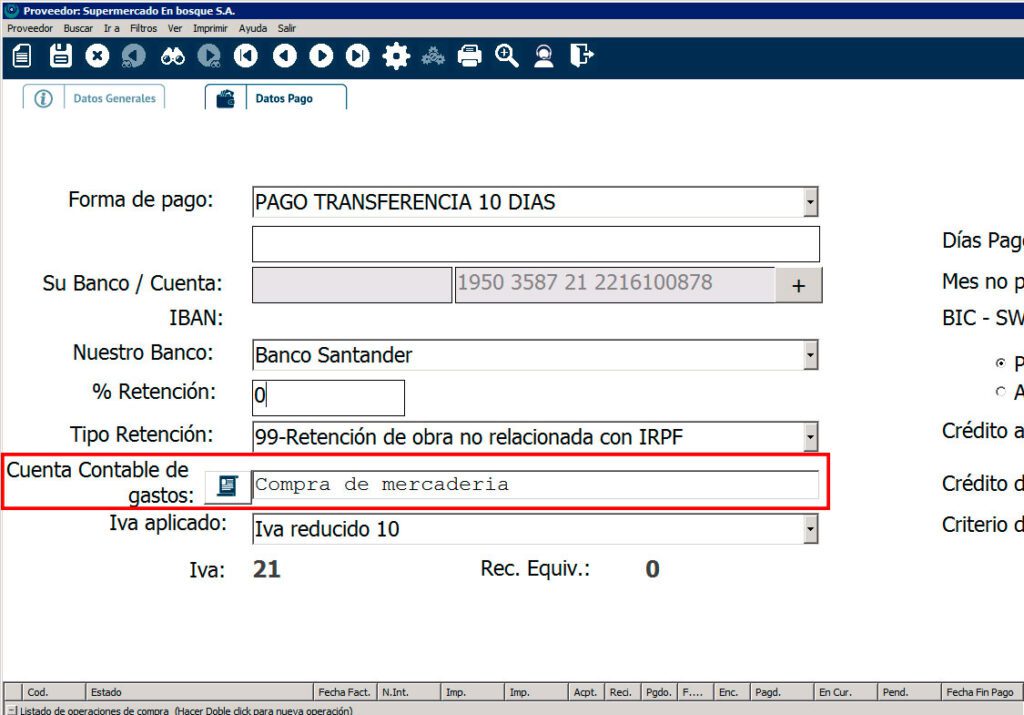Click the support headset agent icon
Screen dimensions: 1024x715
click(544, 57)
